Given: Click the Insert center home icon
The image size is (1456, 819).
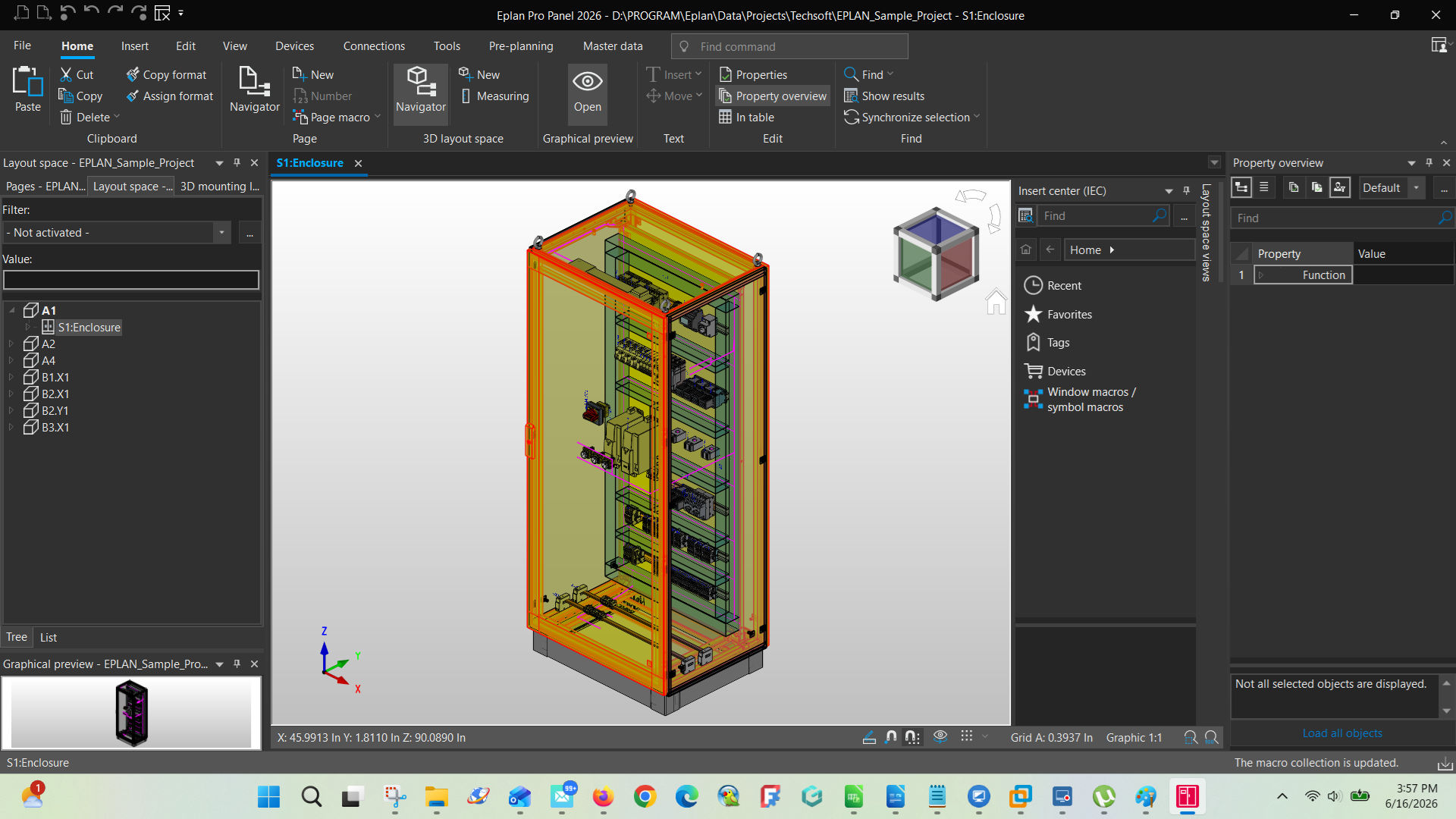Looking at the screenshot, I should [1025, 249].
